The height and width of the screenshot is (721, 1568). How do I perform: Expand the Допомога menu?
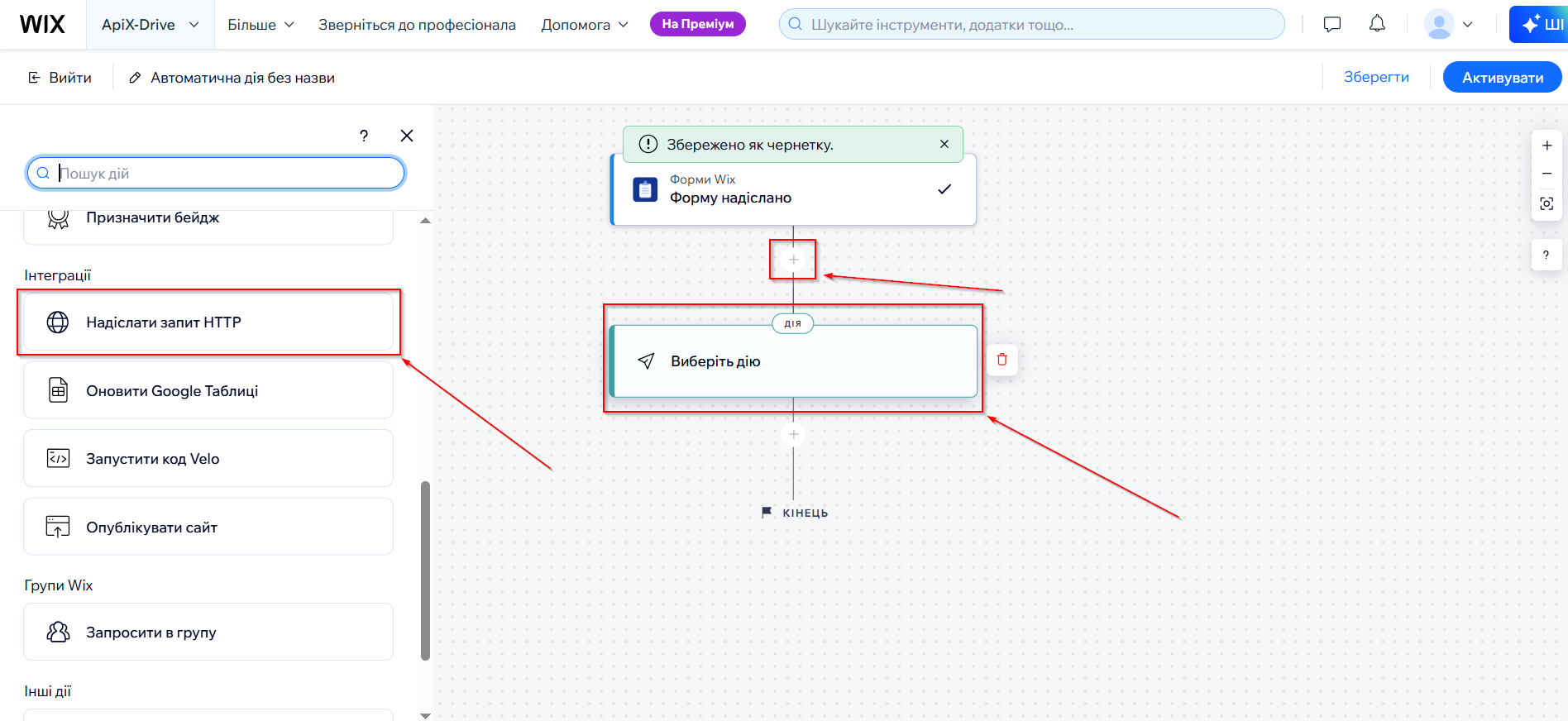(585, 25)
